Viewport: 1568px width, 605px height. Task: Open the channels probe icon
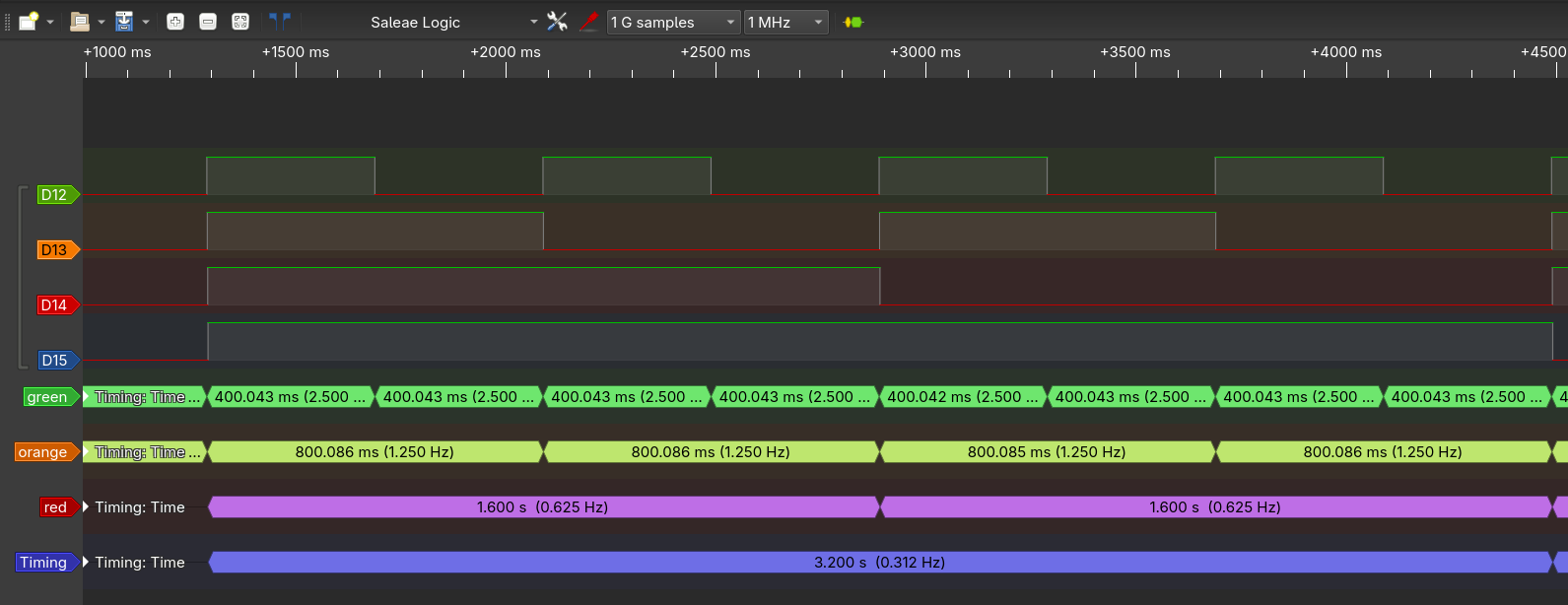pyautogui.click(x=589, y=22)
